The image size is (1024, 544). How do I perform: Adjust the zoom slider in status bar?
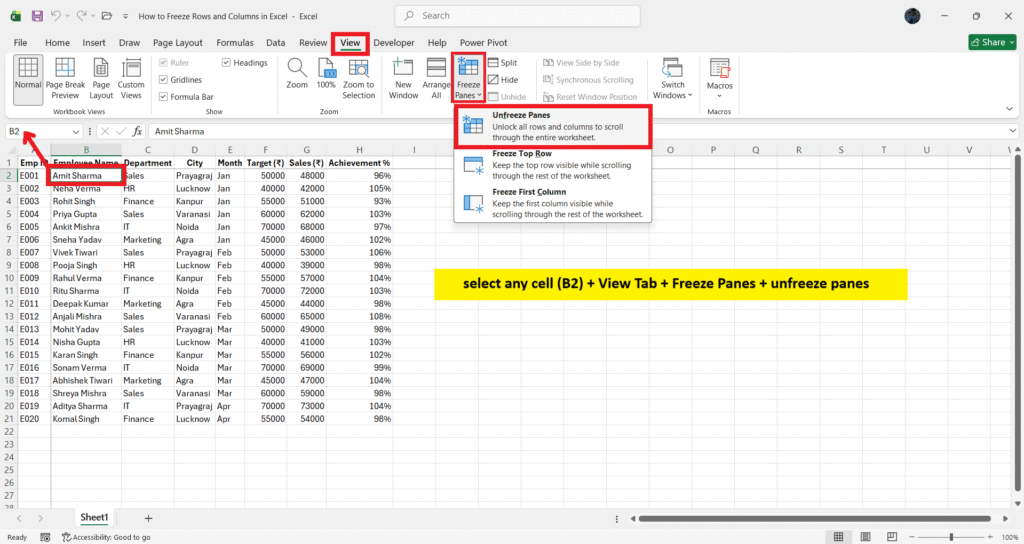[x=952, y=537]
